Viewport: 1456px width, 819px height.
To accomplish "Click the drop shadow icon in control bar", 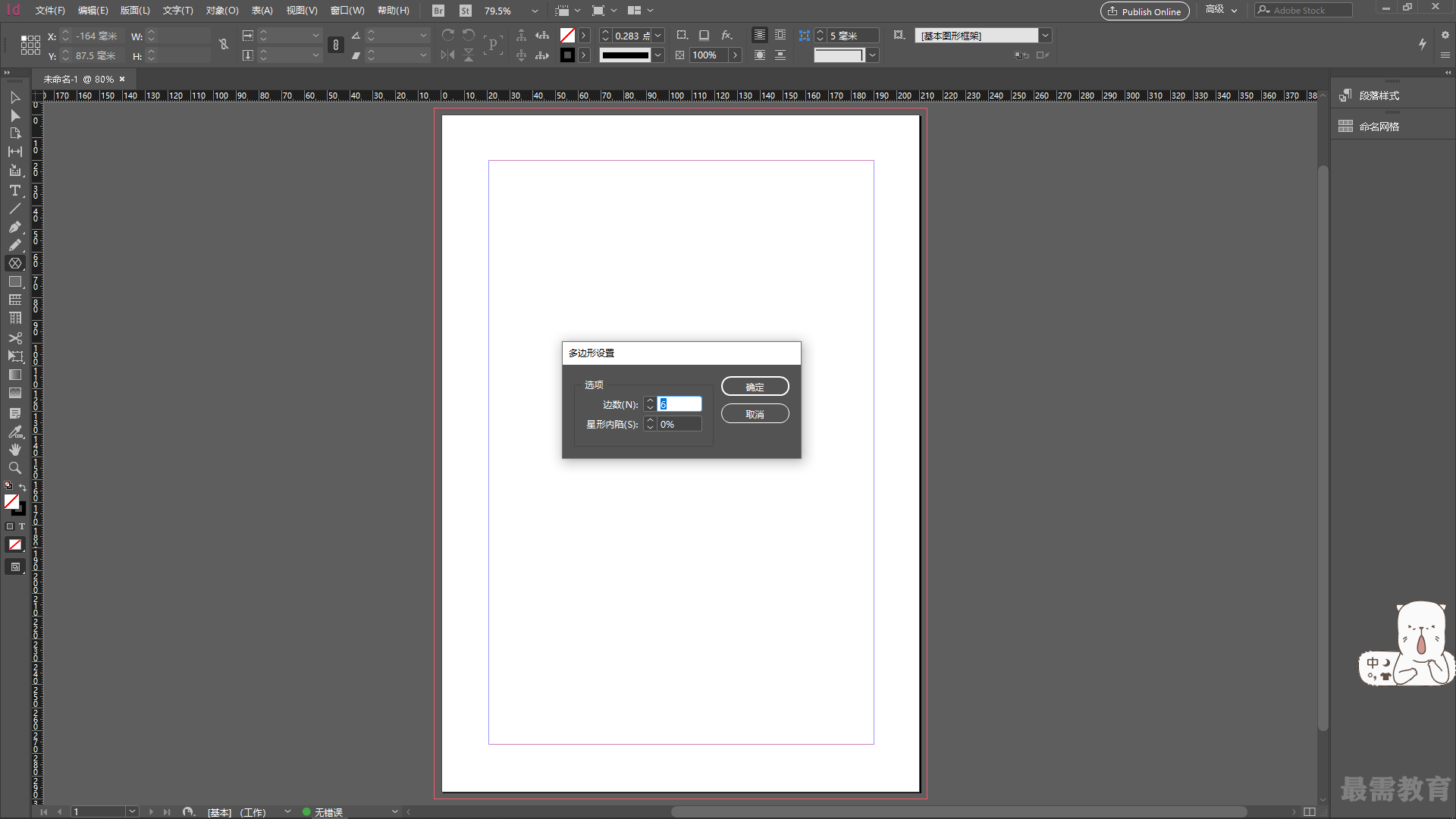I will tap(704, 36).
